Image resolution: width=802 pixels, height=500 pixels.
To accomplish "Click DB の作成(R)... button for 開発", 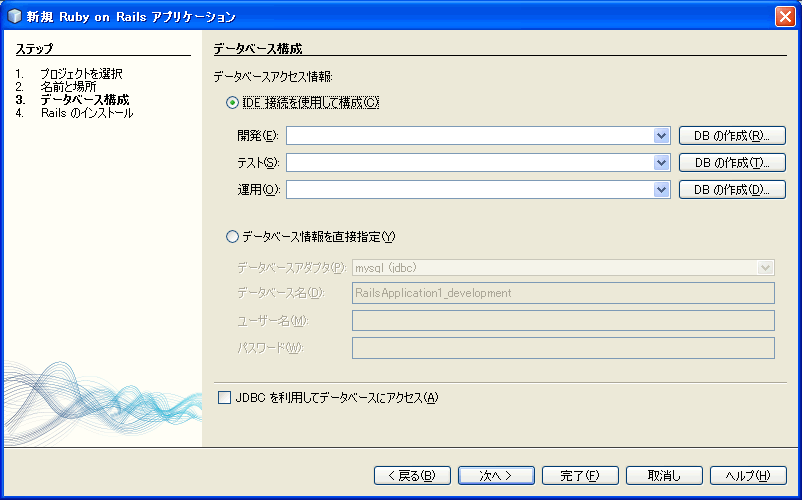I will coord(732,136).
